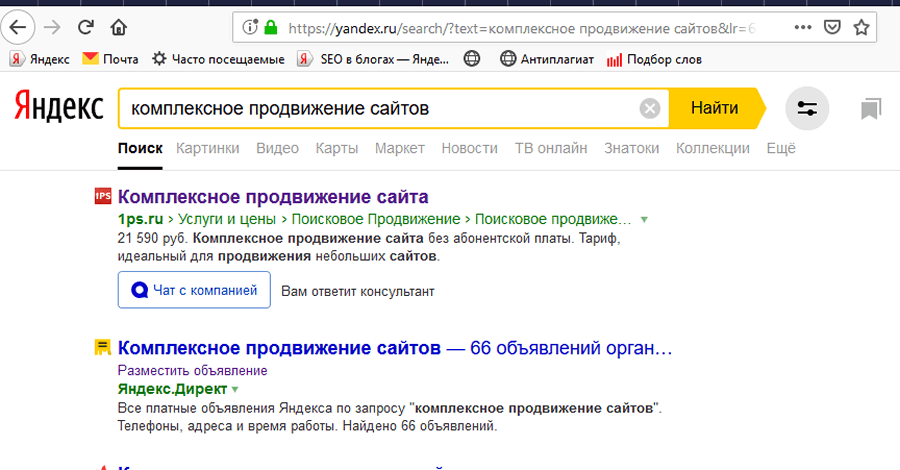Switch to the ТВ онлайн tab
The width and height of the screenshot is (900, 470).
tap(551, 148)
